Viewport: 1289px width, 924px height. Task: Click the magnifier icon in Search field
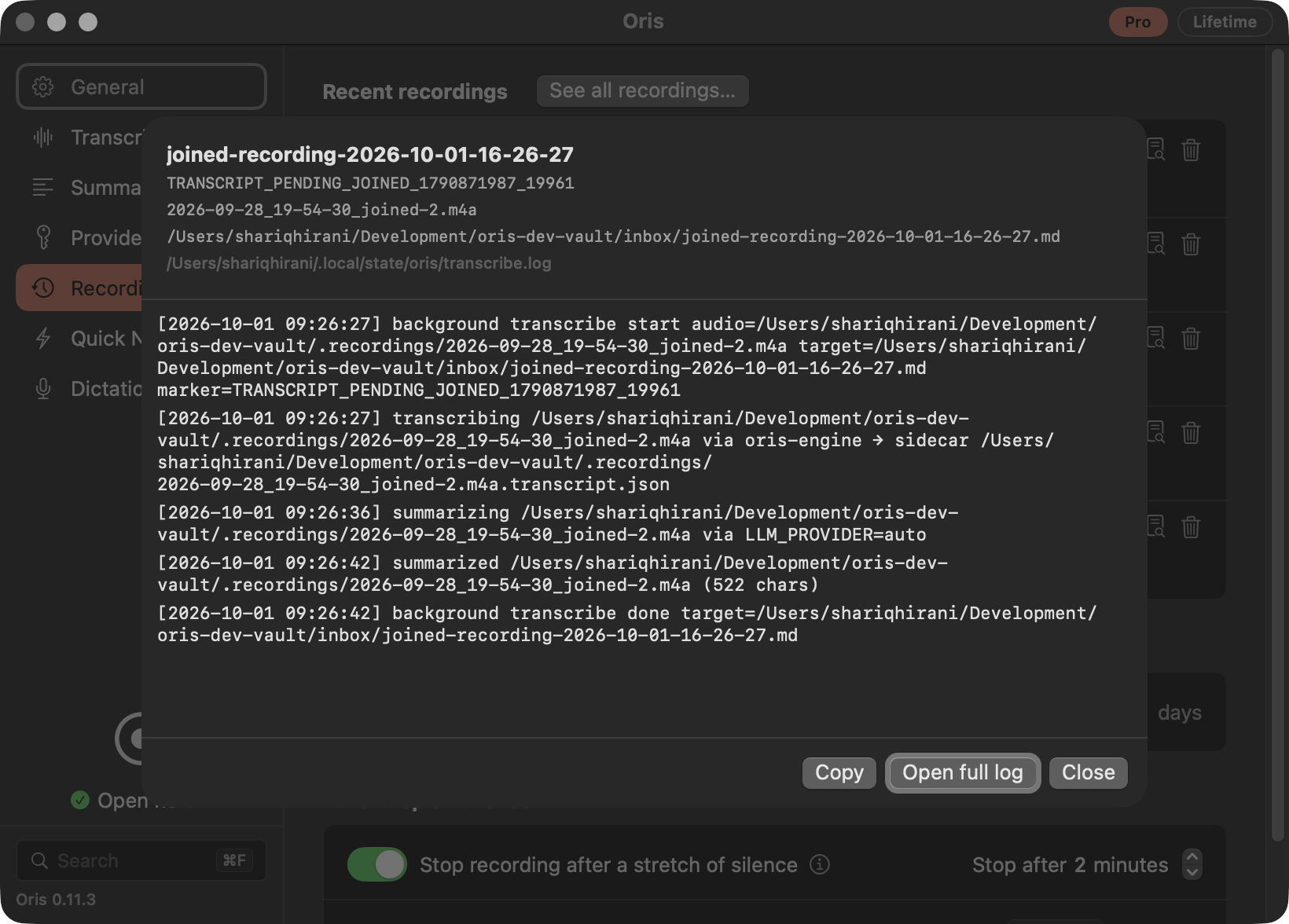tap(39, 860)
